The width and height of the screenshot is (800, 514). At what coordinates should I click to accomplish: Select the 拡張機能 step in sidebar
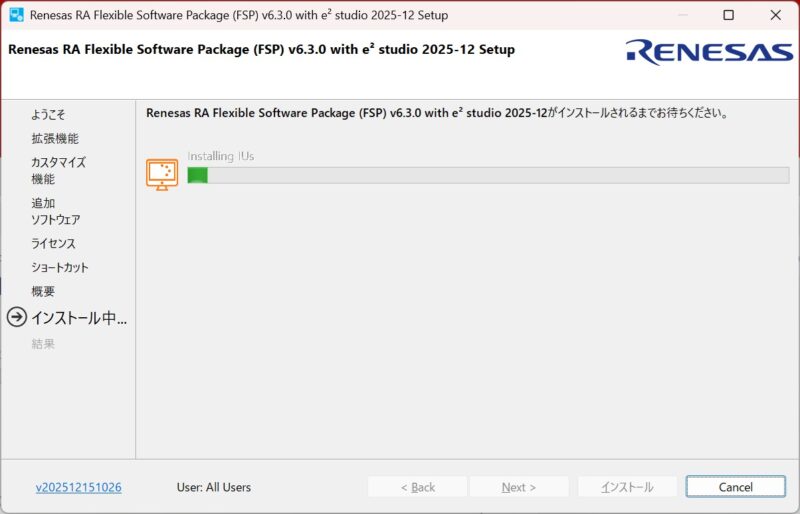[x=55, y=139]
